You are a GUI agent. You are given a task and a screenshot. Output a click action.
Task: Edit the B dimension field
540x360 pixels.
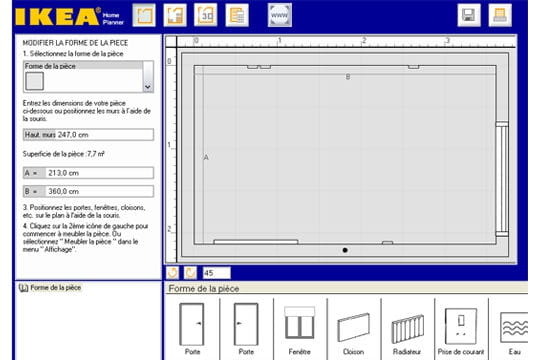[89, 191]
